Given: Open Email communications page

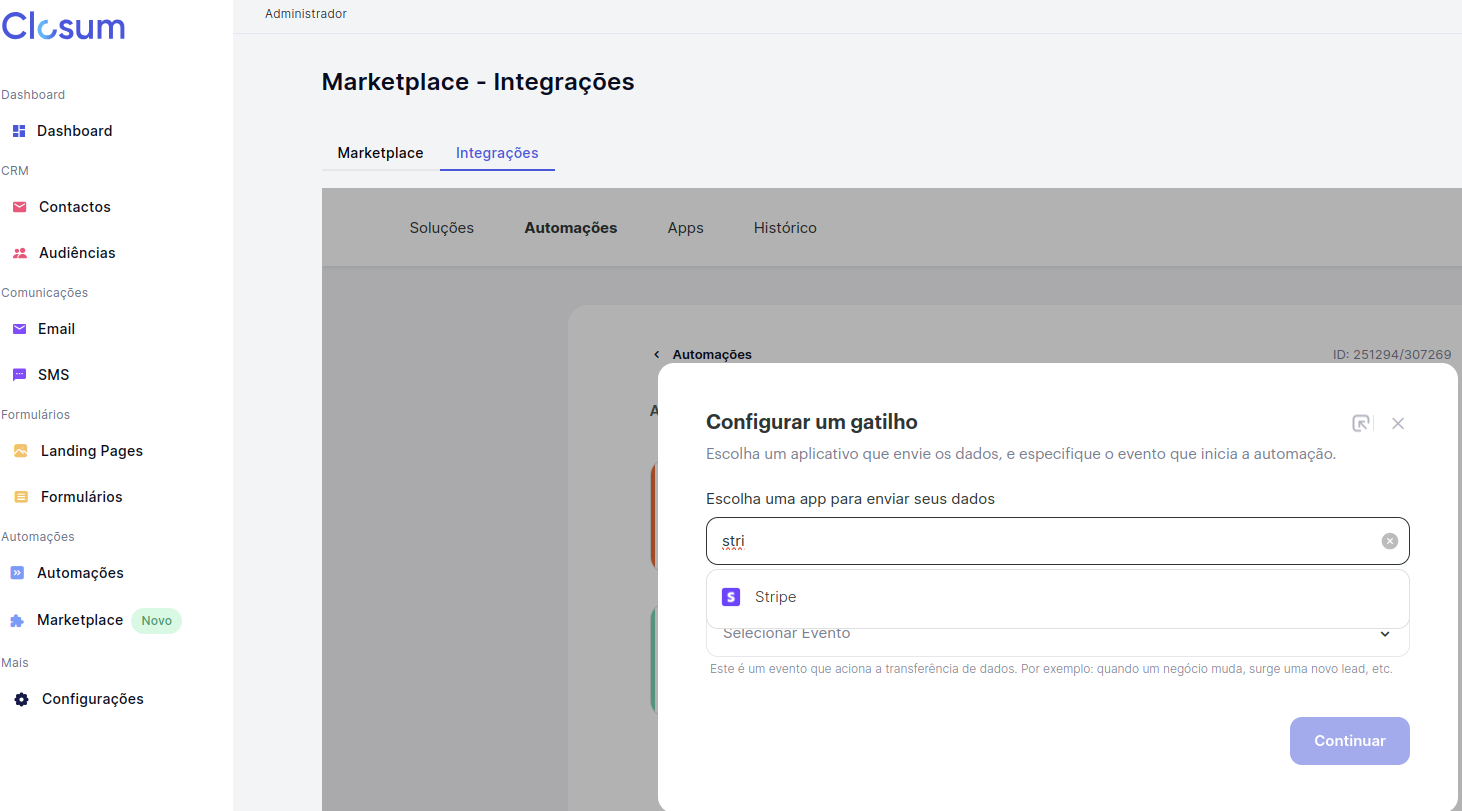Looking at the screenshot, I should 57,329.
